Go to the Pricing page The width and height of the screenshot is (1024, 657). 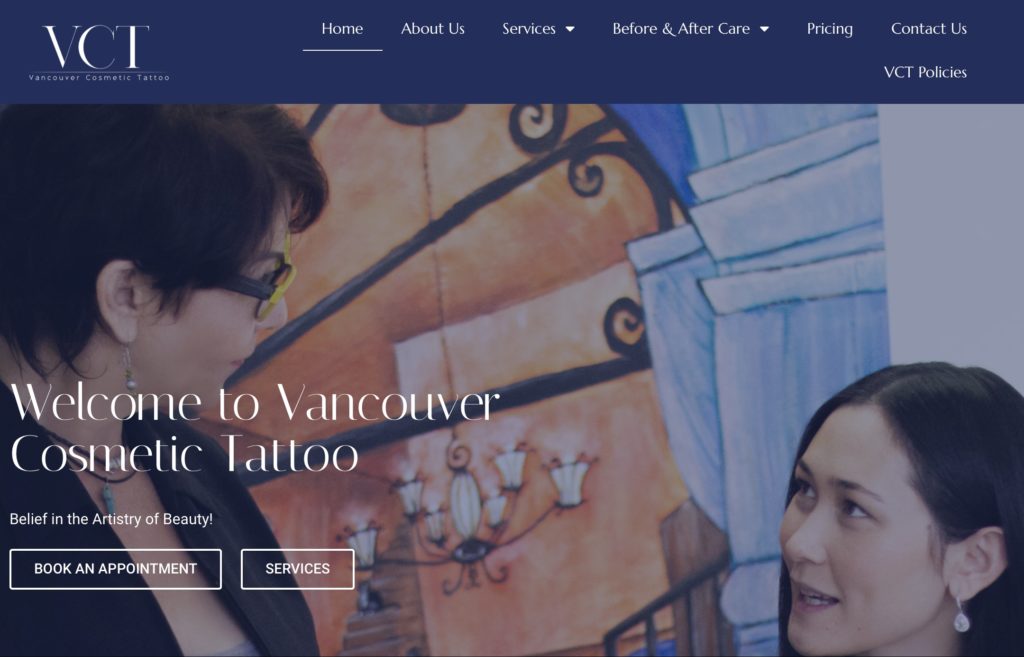click(829, 29)
